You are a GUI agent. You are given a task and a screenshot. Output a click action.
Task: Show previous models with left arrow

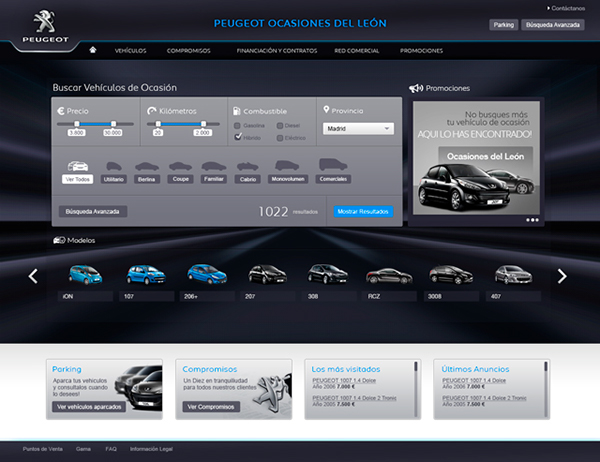coord(33,276)
